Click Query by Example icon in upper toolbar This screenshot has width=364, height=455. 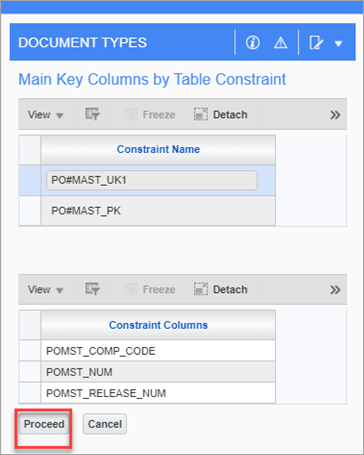pyautogui.click(x=92, y=114)
